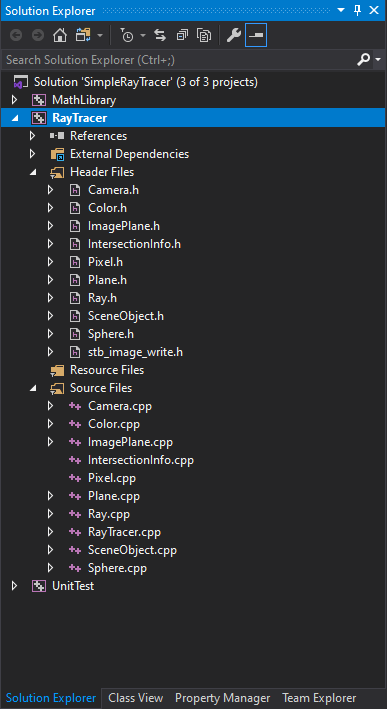Click the stb_image_write.h file icon
Screen dimensions: 387x709
pyautogui.click(x=75, y=352)
